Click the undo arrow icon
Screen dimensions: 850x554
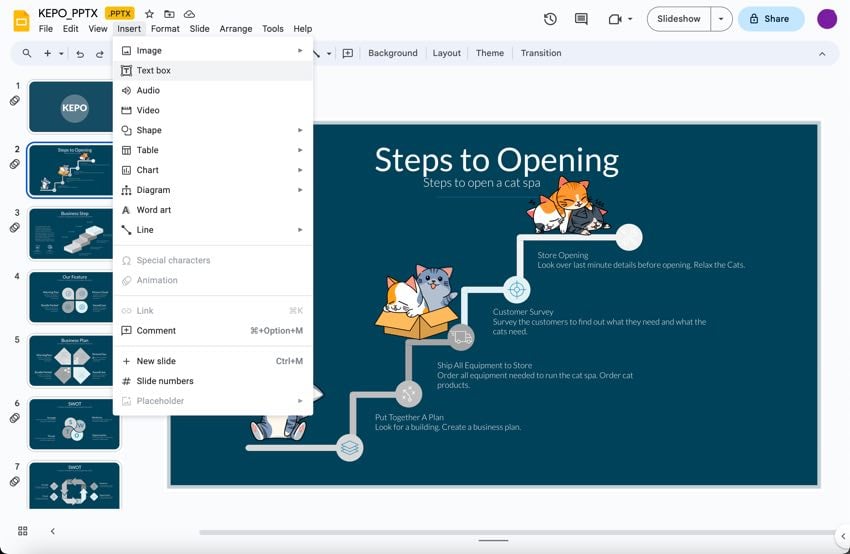pos(80,54)
